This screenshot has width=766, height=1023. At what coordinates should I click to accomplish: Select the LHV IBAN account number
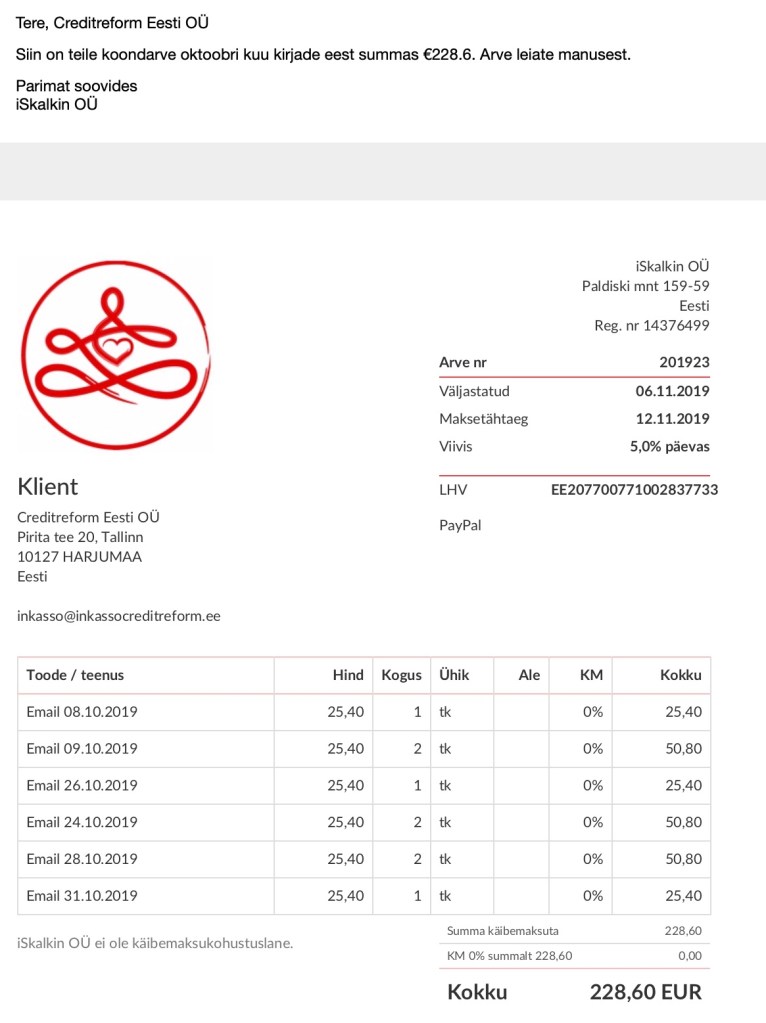[634, 490]
